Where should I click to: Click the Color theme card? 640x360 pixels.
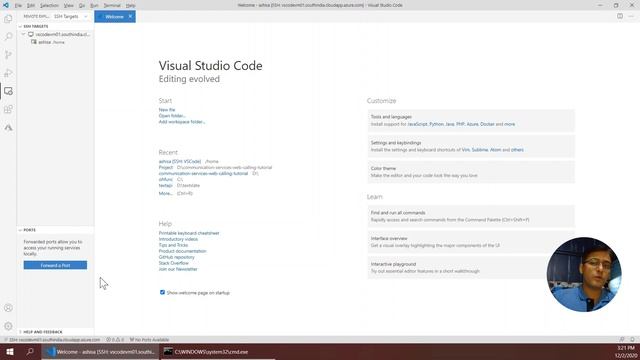pyautogui.click(x=471, y=172)
